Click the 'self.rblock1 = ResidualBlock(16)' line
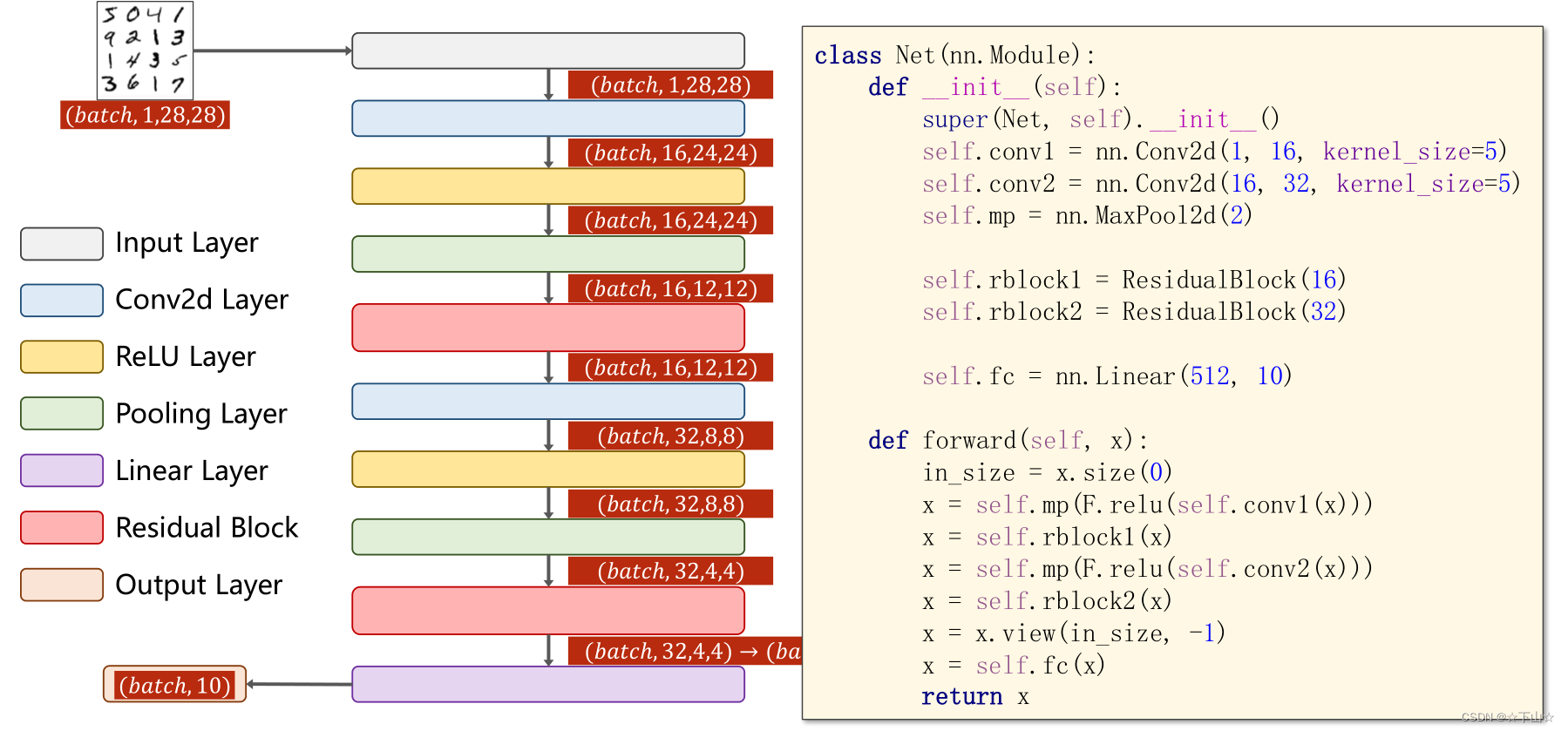 pyautogui.click(x=1135, y=281)
